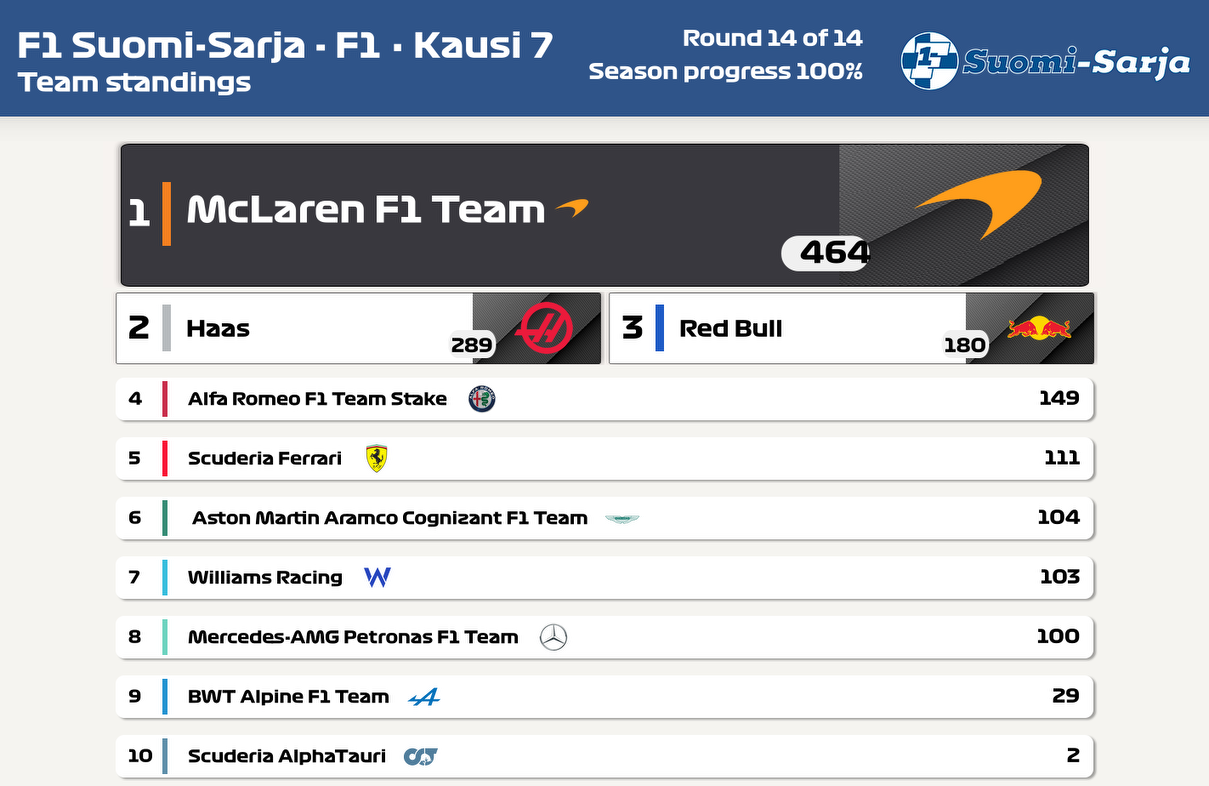Click the Williams W logo
This screenshot has height=786, width=1209.
[x=377, y=577]
